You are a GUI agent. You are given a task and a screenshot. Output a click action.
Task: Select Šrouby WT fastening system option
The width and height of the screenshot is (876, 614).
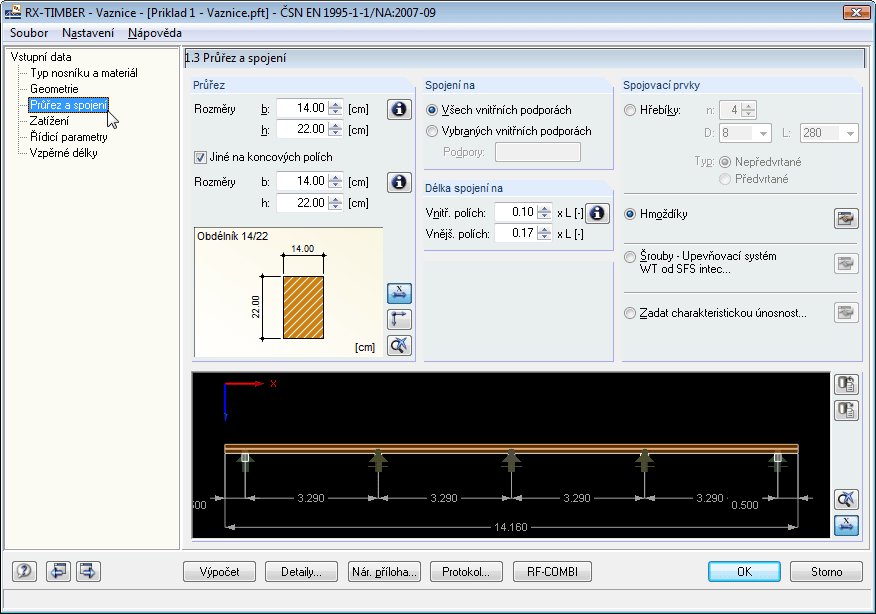630,256
